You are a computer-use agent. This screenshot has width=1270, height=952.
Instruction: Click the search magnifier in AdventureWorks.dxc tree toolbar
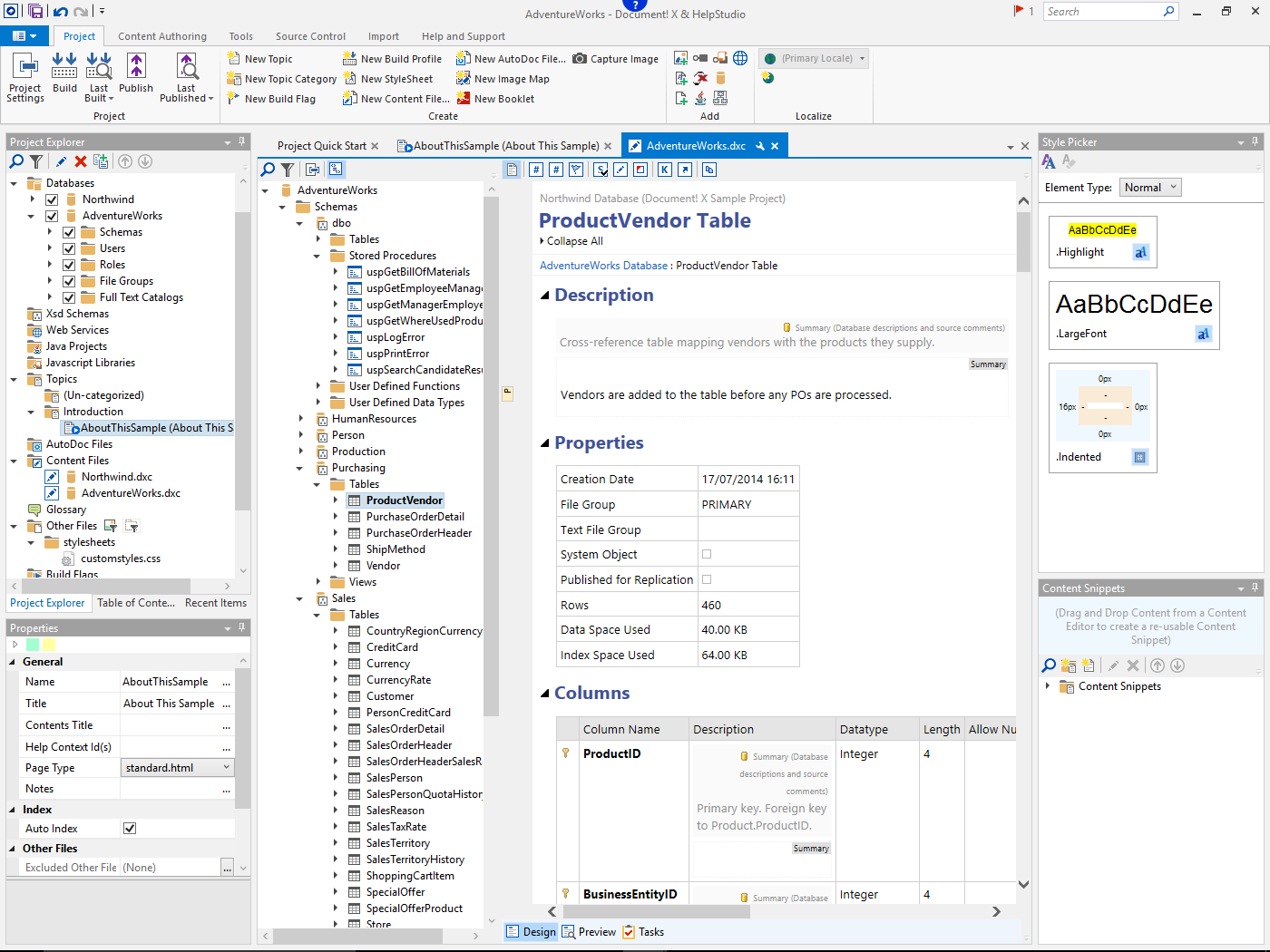tap(268, 170)
